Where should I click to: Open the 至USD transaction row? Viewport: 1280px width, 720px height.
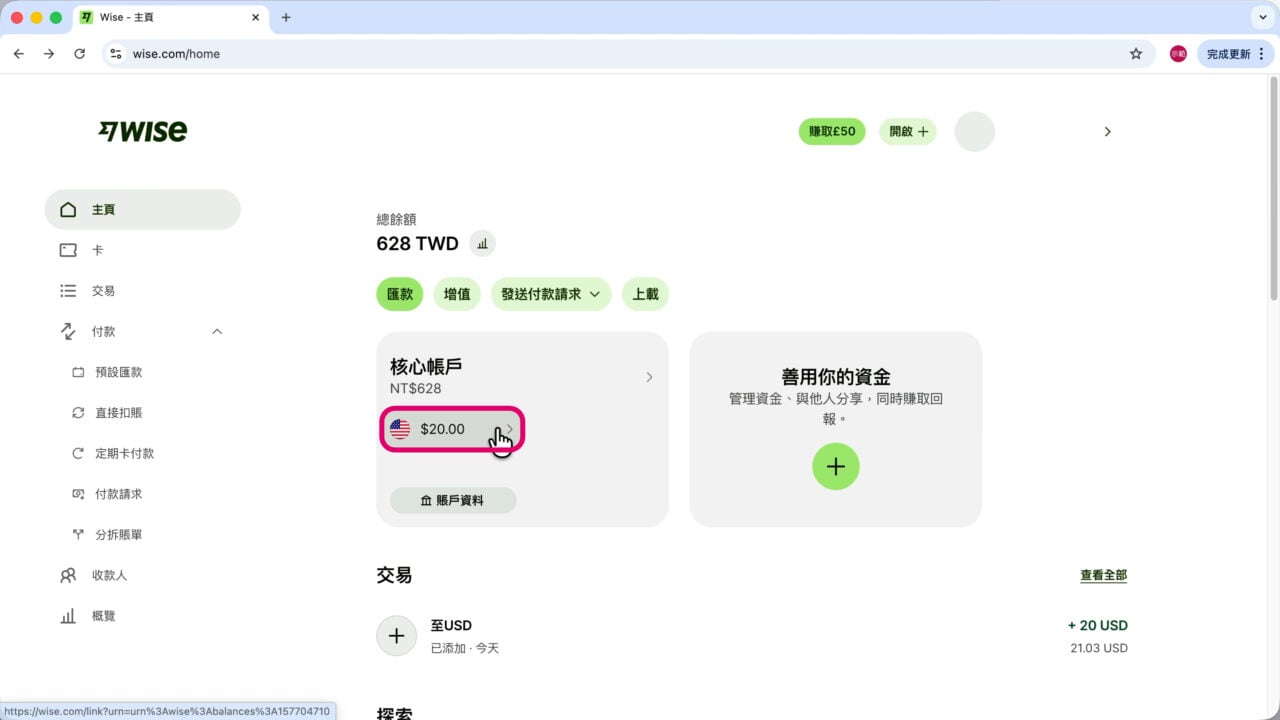pyautogui.click(x=752, y=636)
